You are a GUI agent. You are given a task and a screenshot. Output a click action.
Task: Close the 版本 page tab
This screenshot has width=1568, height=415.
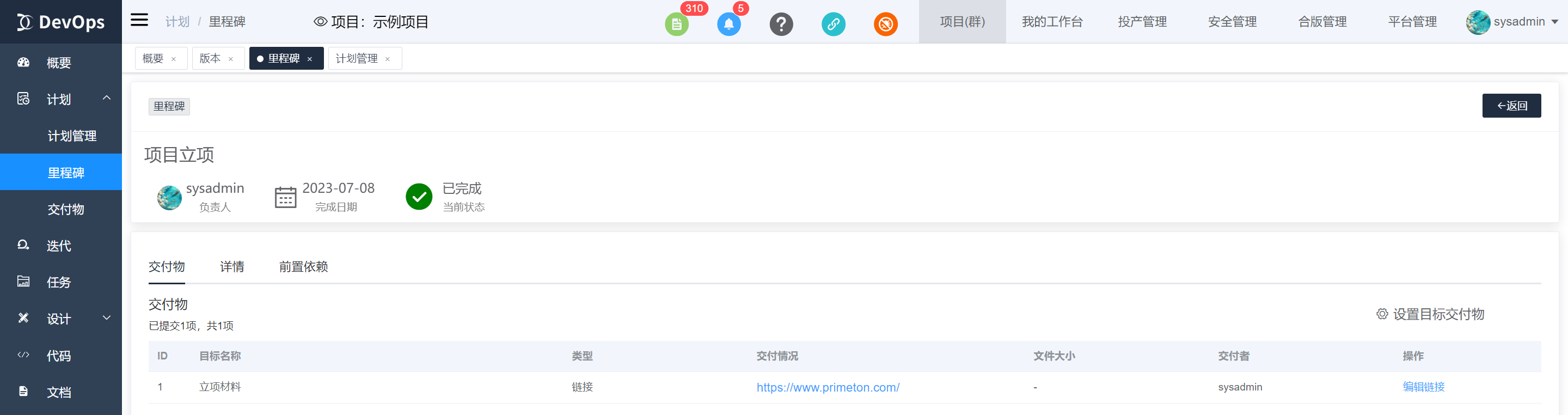[x=231, y=59]
